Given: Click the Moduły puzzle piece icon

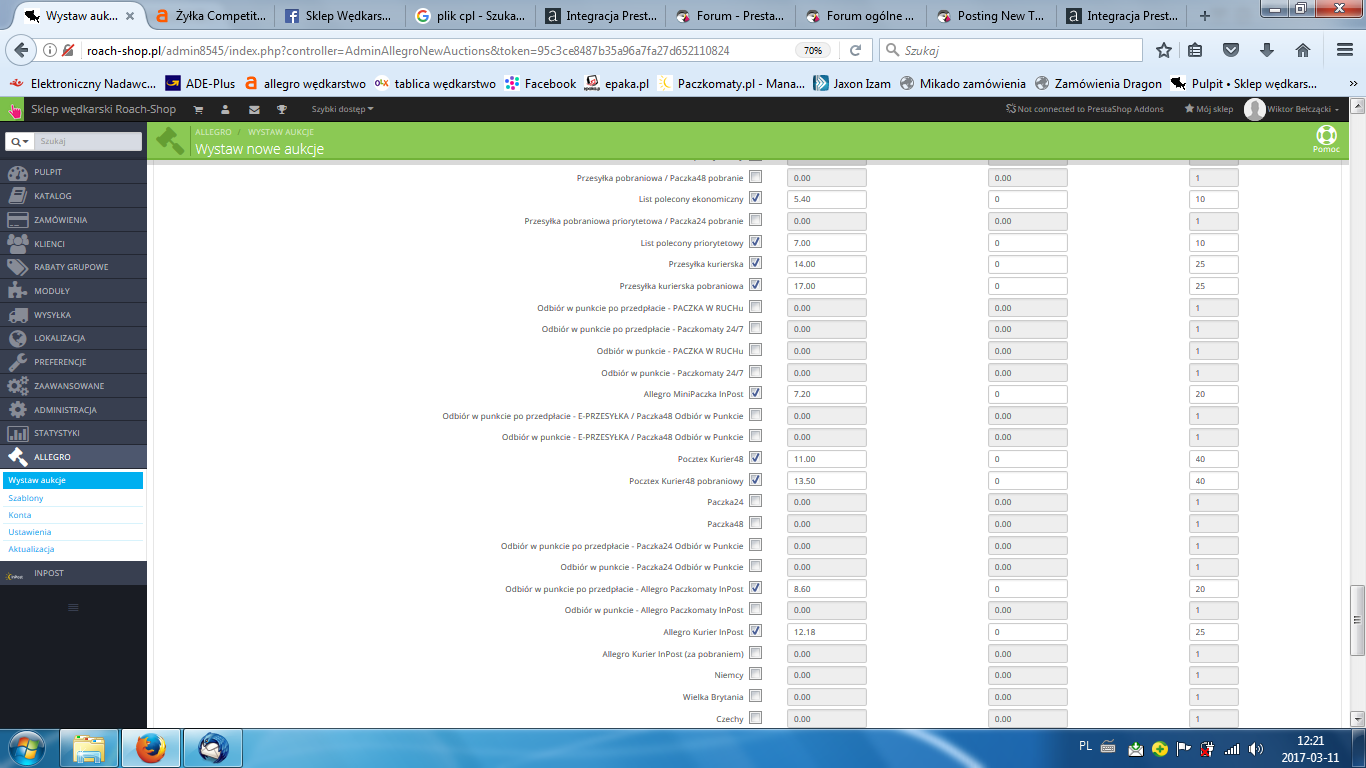Looking at the screenshot, I should (x=17, y=291).
